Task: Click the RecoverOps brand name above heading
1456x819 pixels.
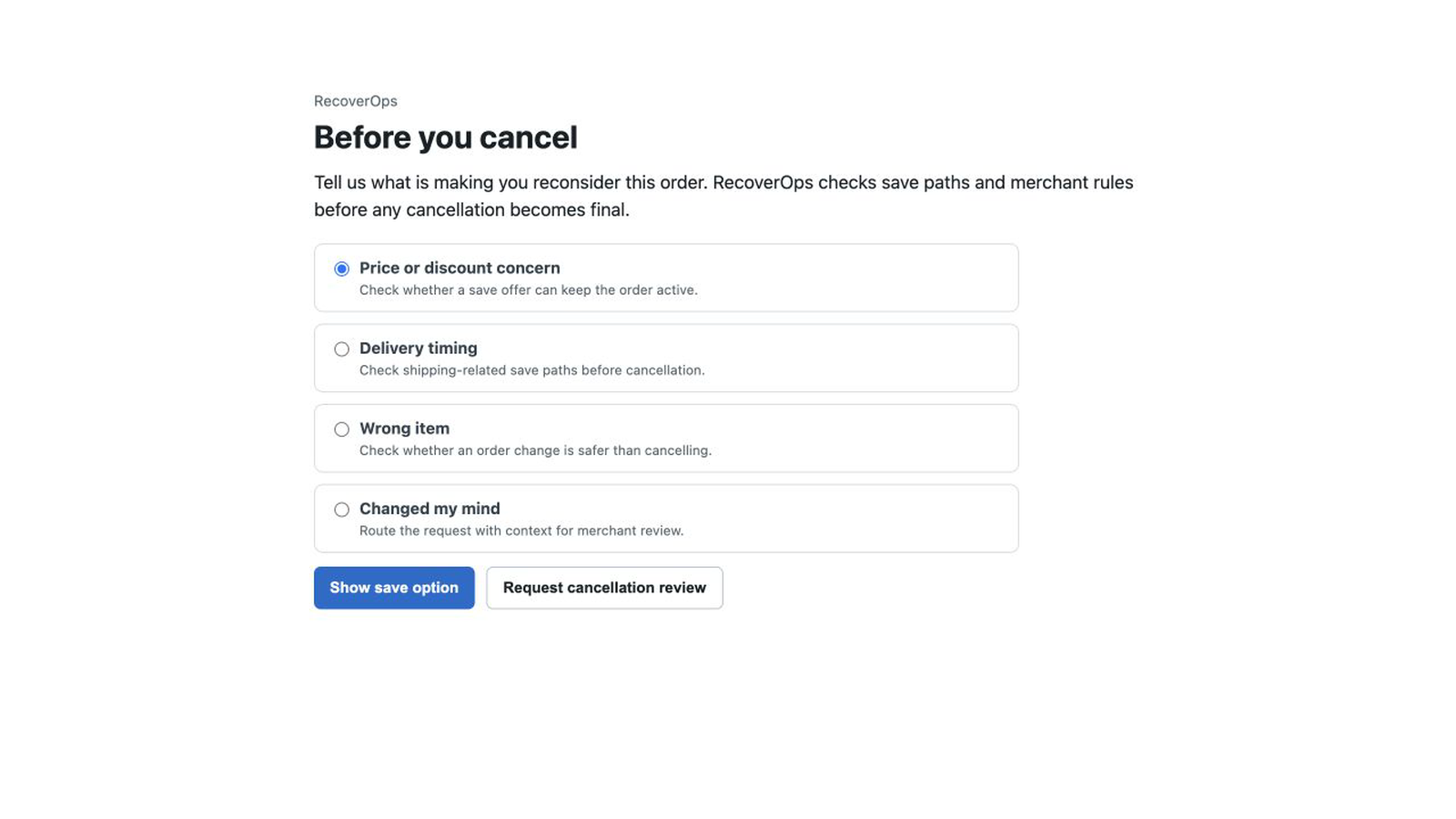Action: tap(356, 101)
